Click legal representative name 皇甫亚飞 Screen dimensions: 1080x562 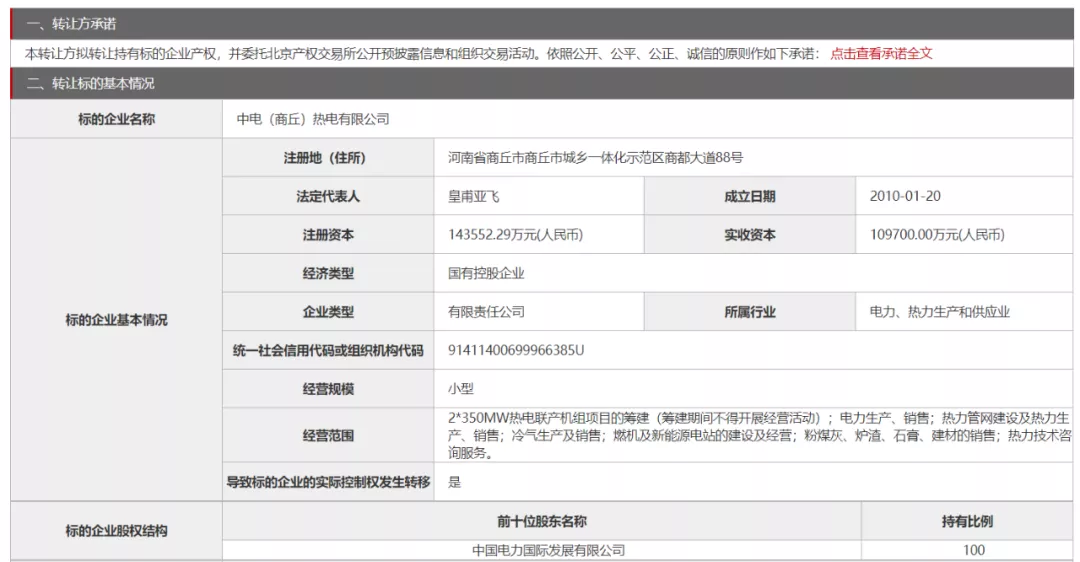pyautogui.click(x=474, y=196)
